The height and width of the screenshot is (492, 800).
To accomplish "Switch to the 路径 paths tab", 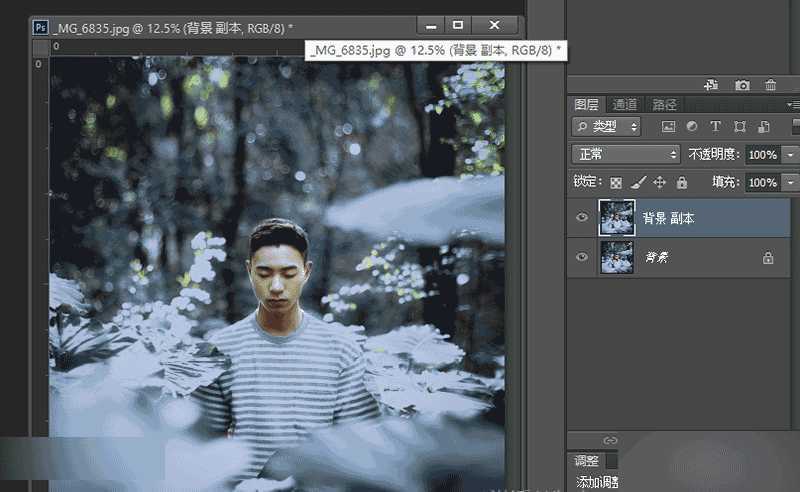I will click(664, 105).
